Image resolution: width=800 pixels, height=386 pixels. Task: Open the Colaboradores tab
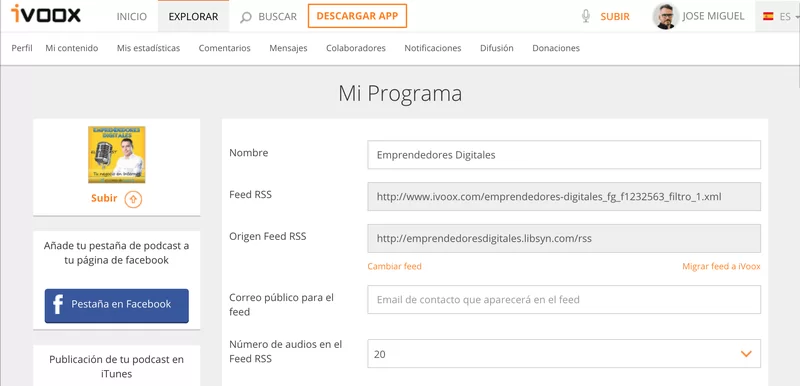coord(356,48)
